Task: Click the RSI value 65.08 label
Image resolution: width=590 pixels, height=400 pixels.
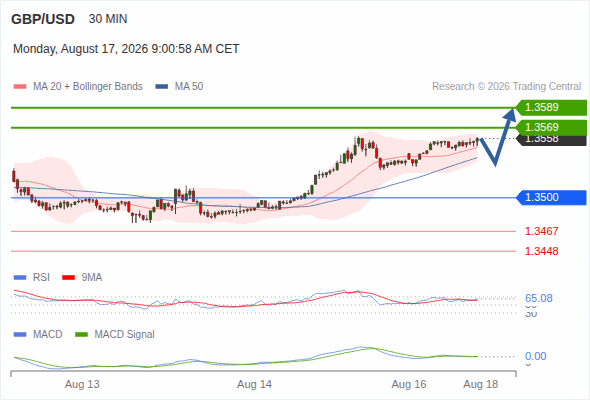Action: click(x=539, y=298)
